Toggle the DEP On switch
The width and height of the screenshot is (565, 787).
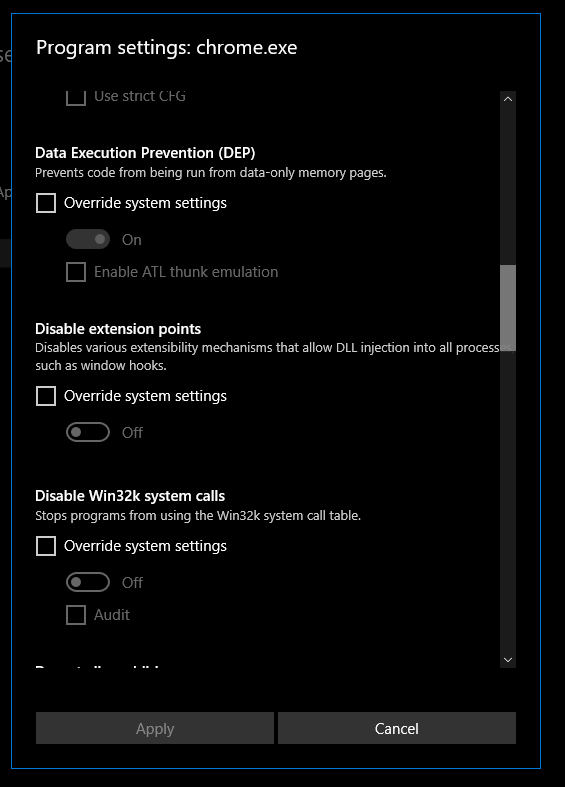88,239
